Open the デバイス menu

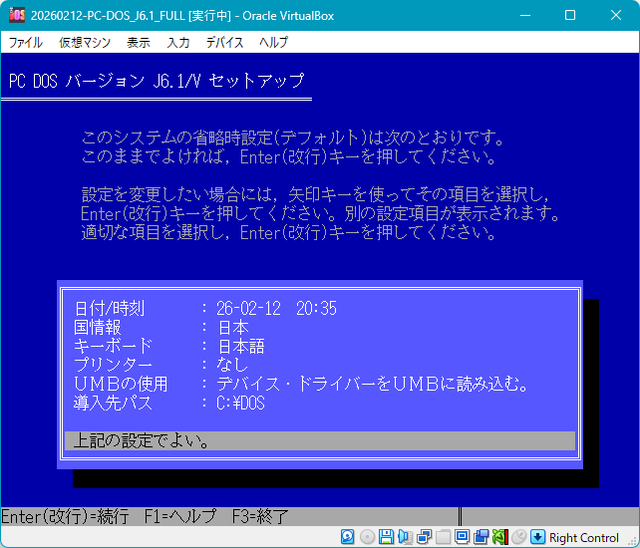[224, 43]
